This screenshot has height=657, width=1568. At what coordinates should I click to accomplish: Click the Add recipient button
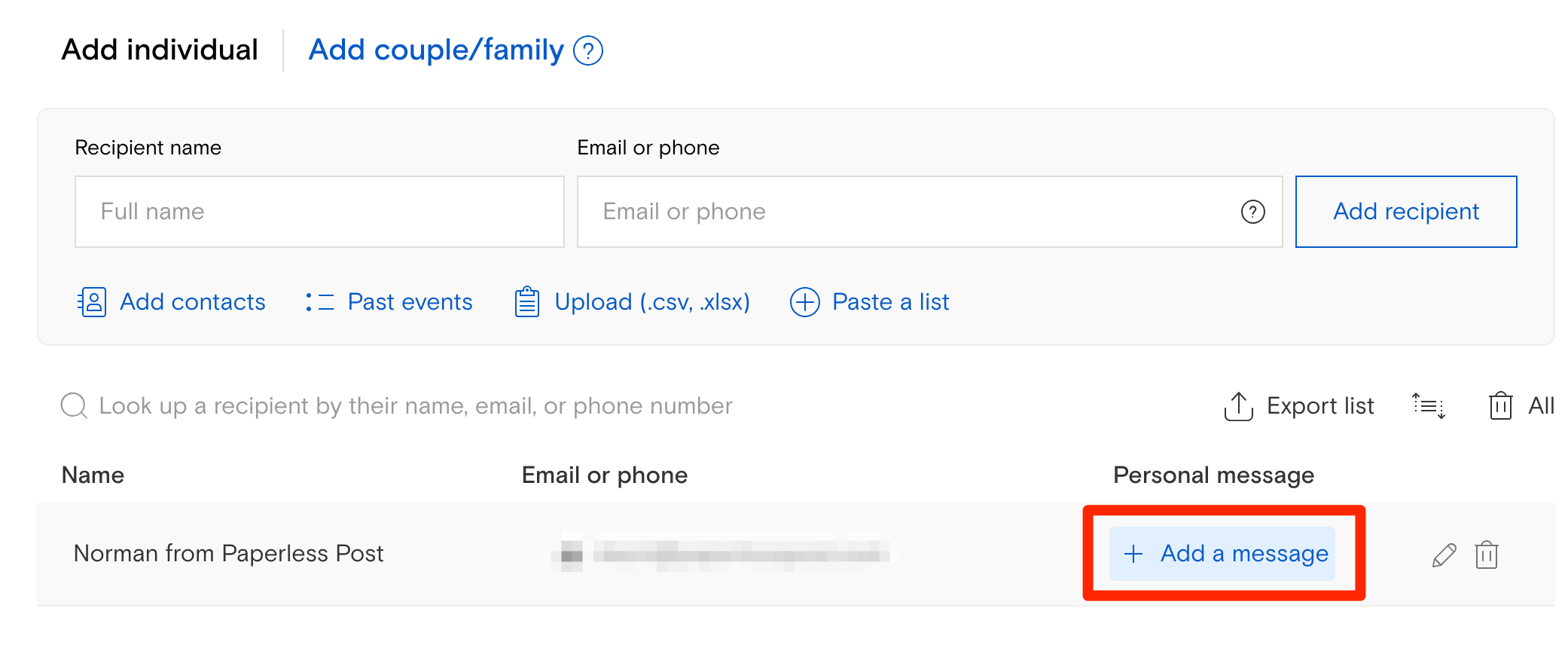1405,212
